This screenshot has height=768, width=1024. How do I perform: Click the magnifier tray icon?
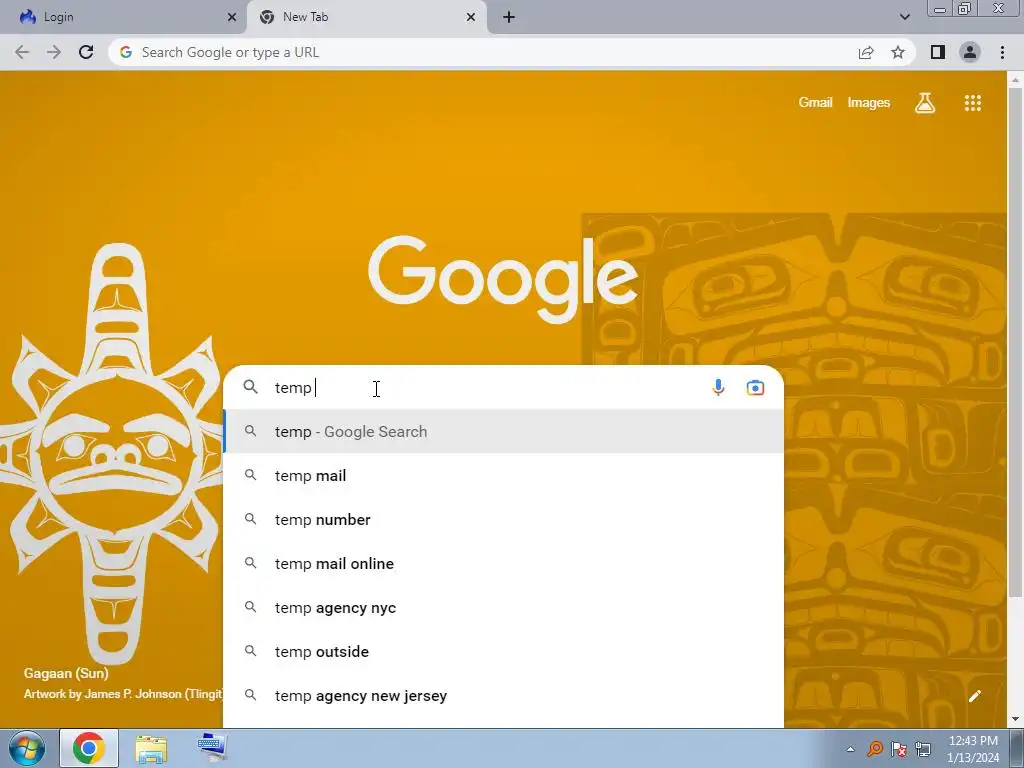[x=874, y=749]
